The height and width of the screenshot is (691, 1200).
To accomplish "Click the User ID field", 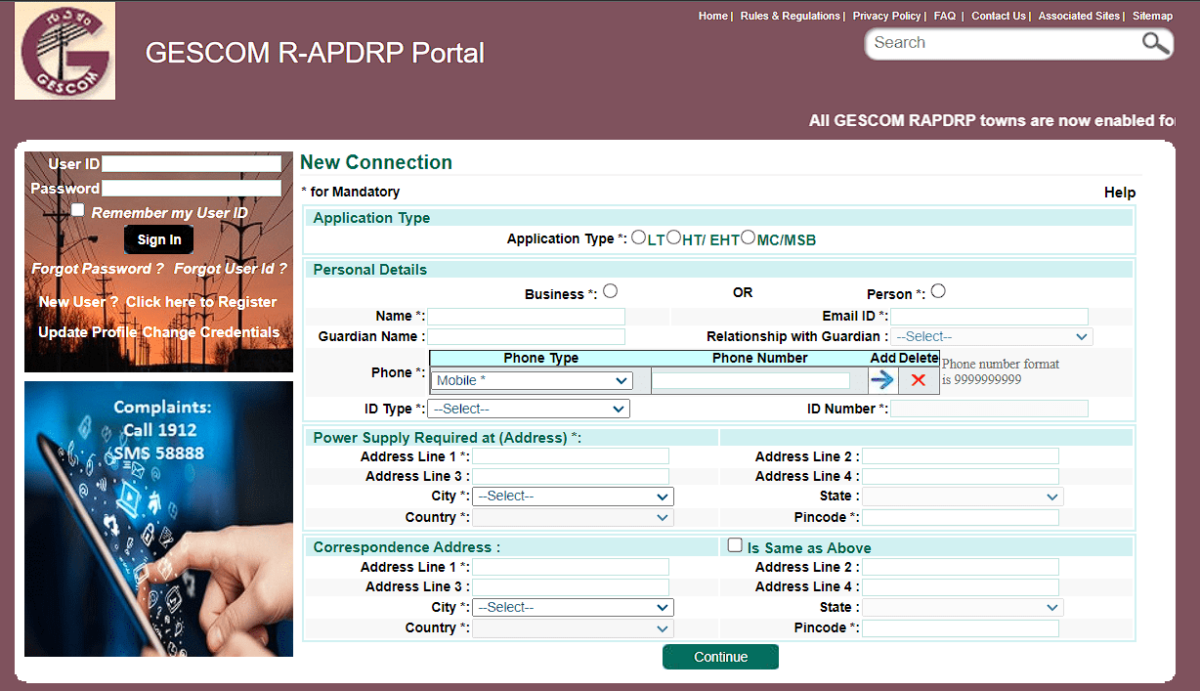I will coord(192,164).
